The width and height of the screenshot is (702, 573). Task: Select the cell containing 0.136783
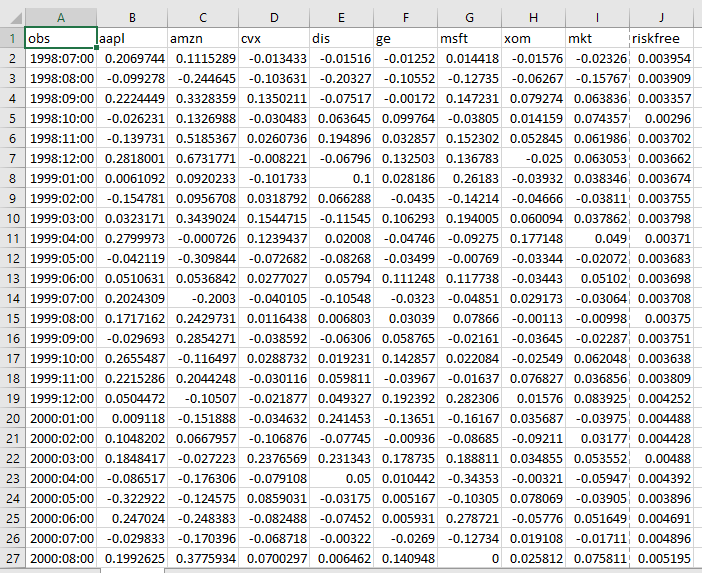pyautogui.click(x=469, y=158)
